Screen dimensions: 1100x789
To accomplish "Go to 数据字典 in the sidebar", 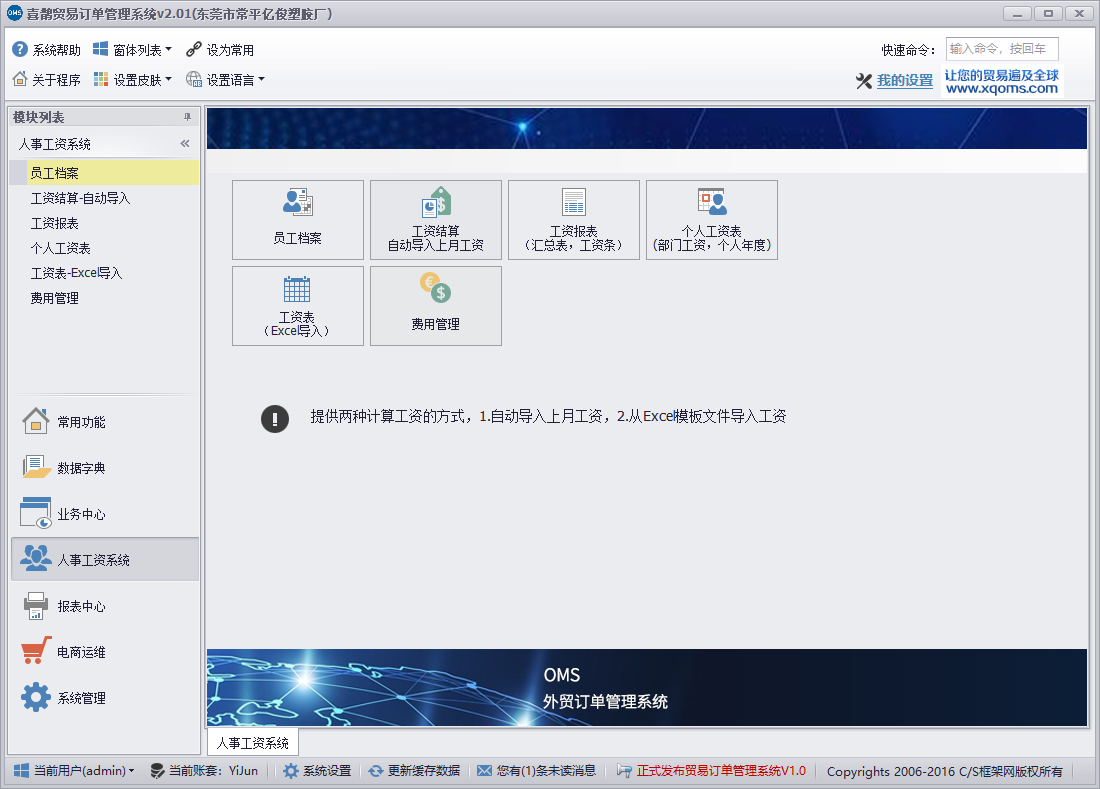I will [105, 468].
